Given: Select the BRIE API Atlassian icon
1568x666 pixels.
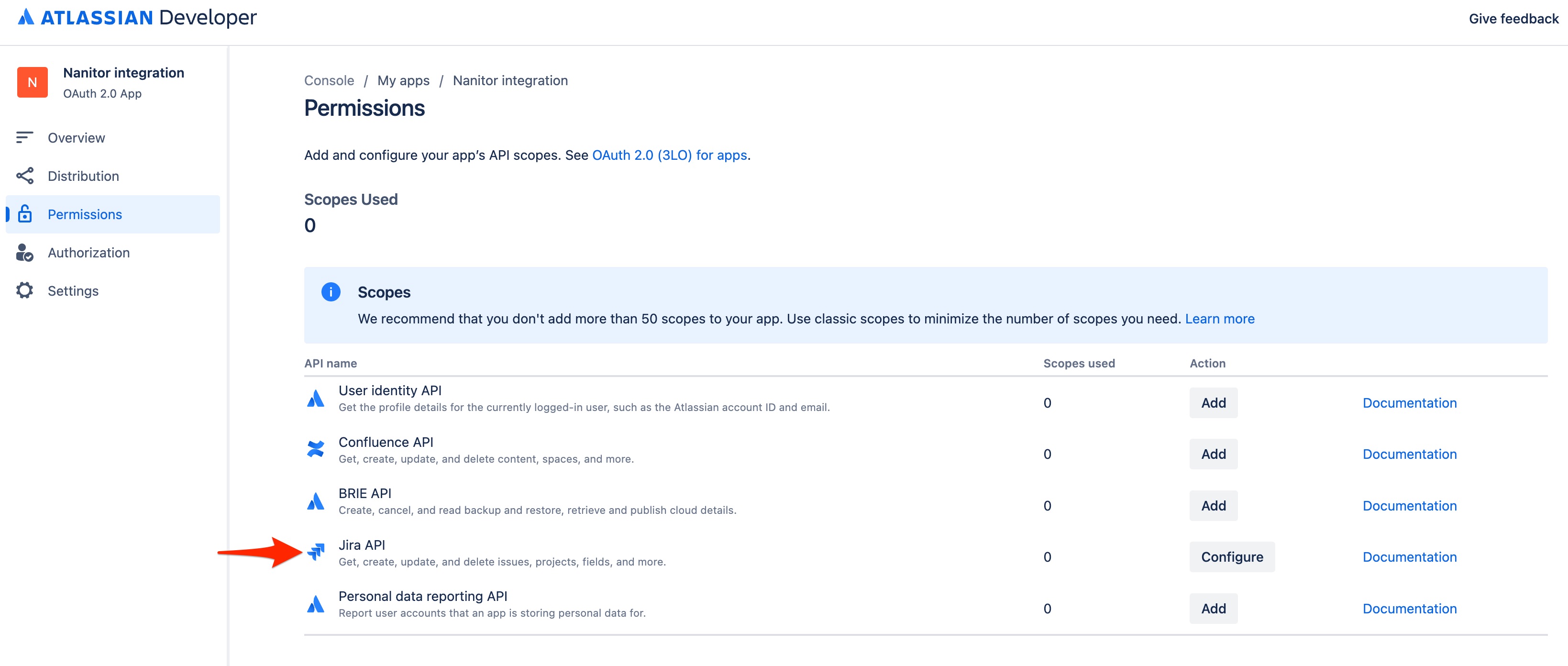Looking at the screenshot, I should (x=316, y=501).
